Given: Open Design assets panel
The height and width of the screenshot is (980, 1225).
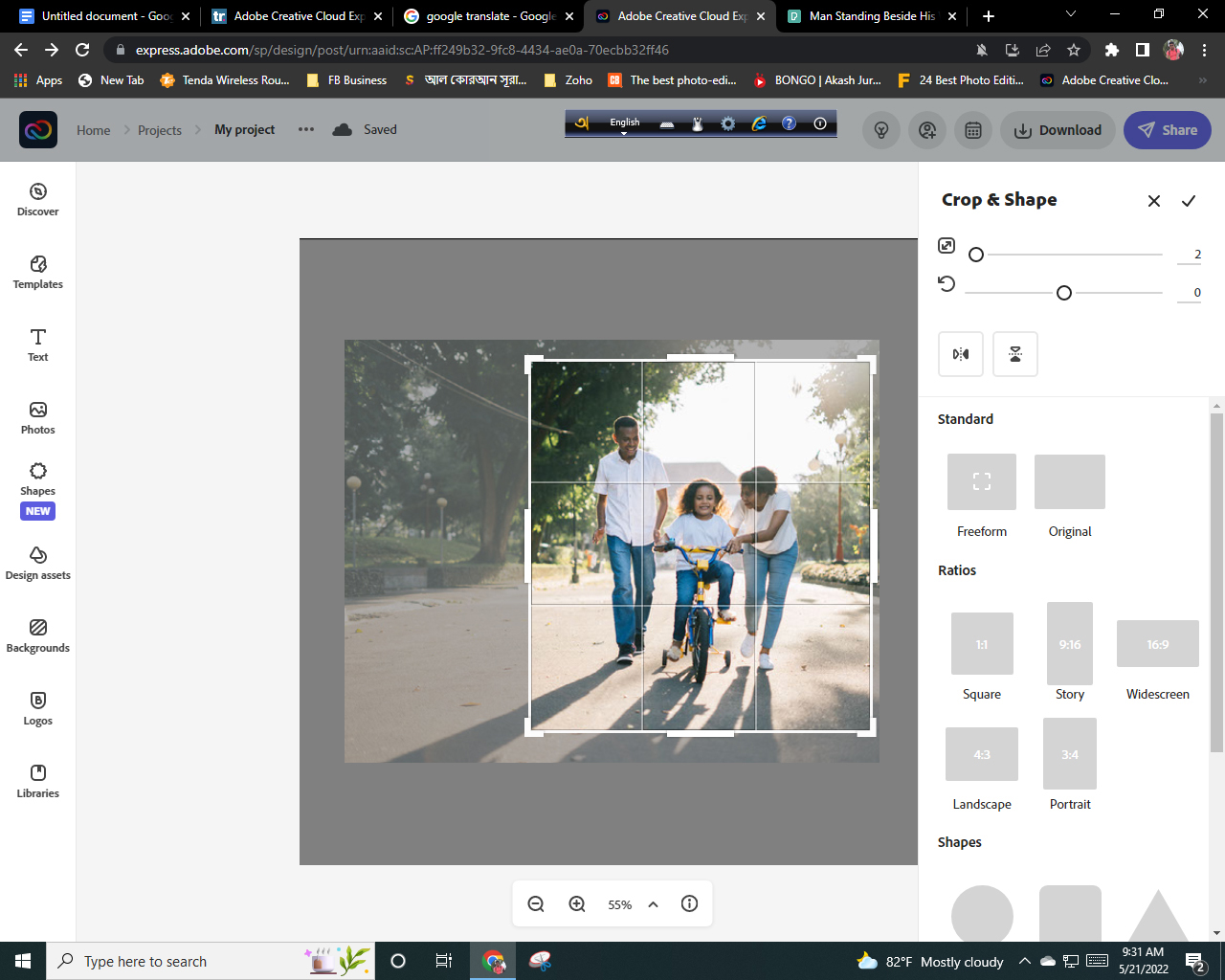Looking at the screenshot, I should 38,563.
